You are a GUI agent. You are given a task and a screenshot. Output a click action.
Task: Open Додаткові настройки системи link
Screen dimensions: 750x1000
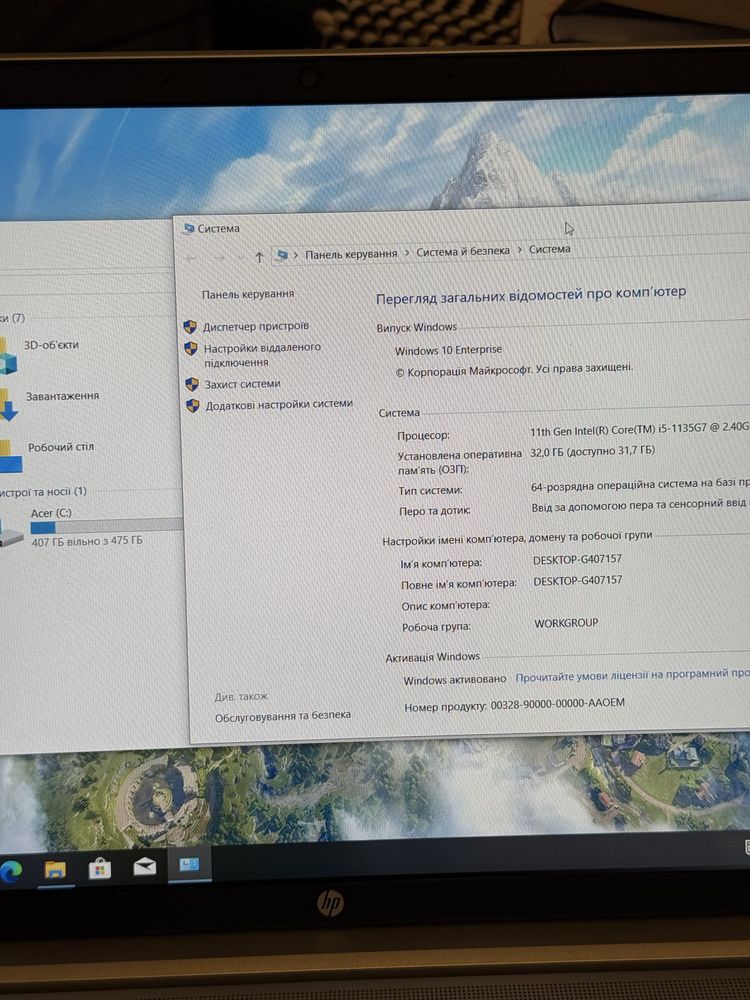click(x=279, y=404)
